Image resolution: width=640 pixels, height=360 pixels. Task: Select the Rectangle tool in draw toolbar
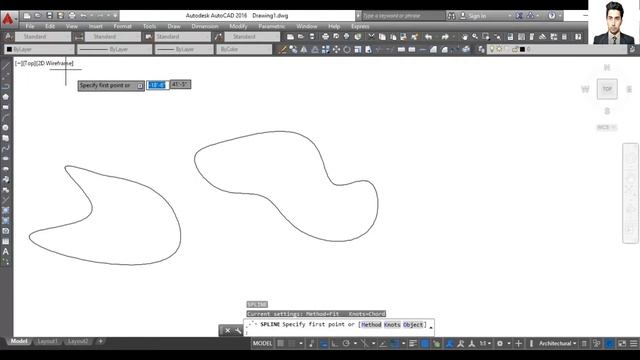point(6,107)
